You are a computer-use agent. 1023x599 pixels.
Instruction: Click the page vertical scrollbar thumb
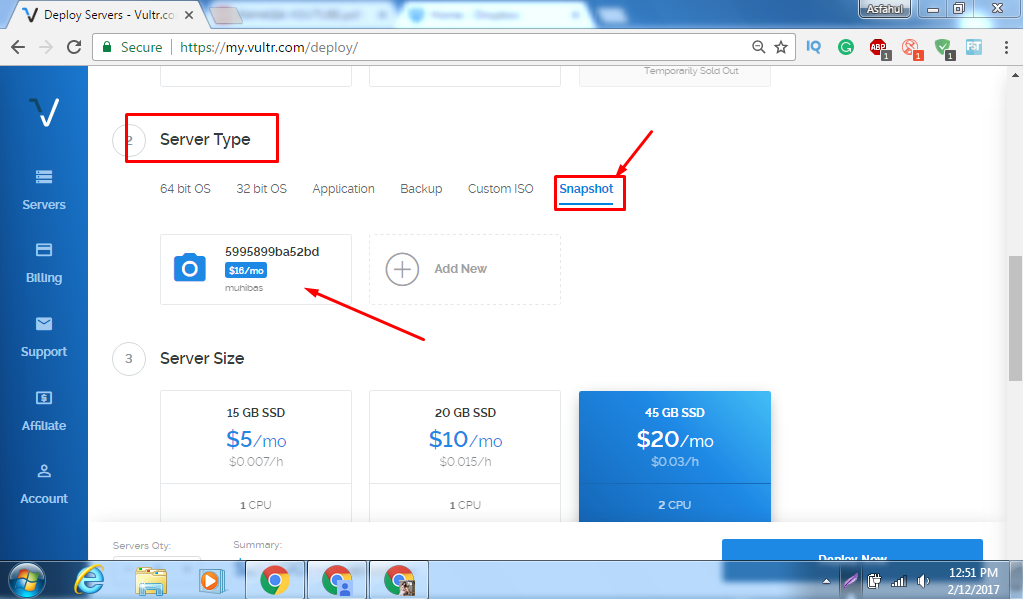[x=1015, y=318]
